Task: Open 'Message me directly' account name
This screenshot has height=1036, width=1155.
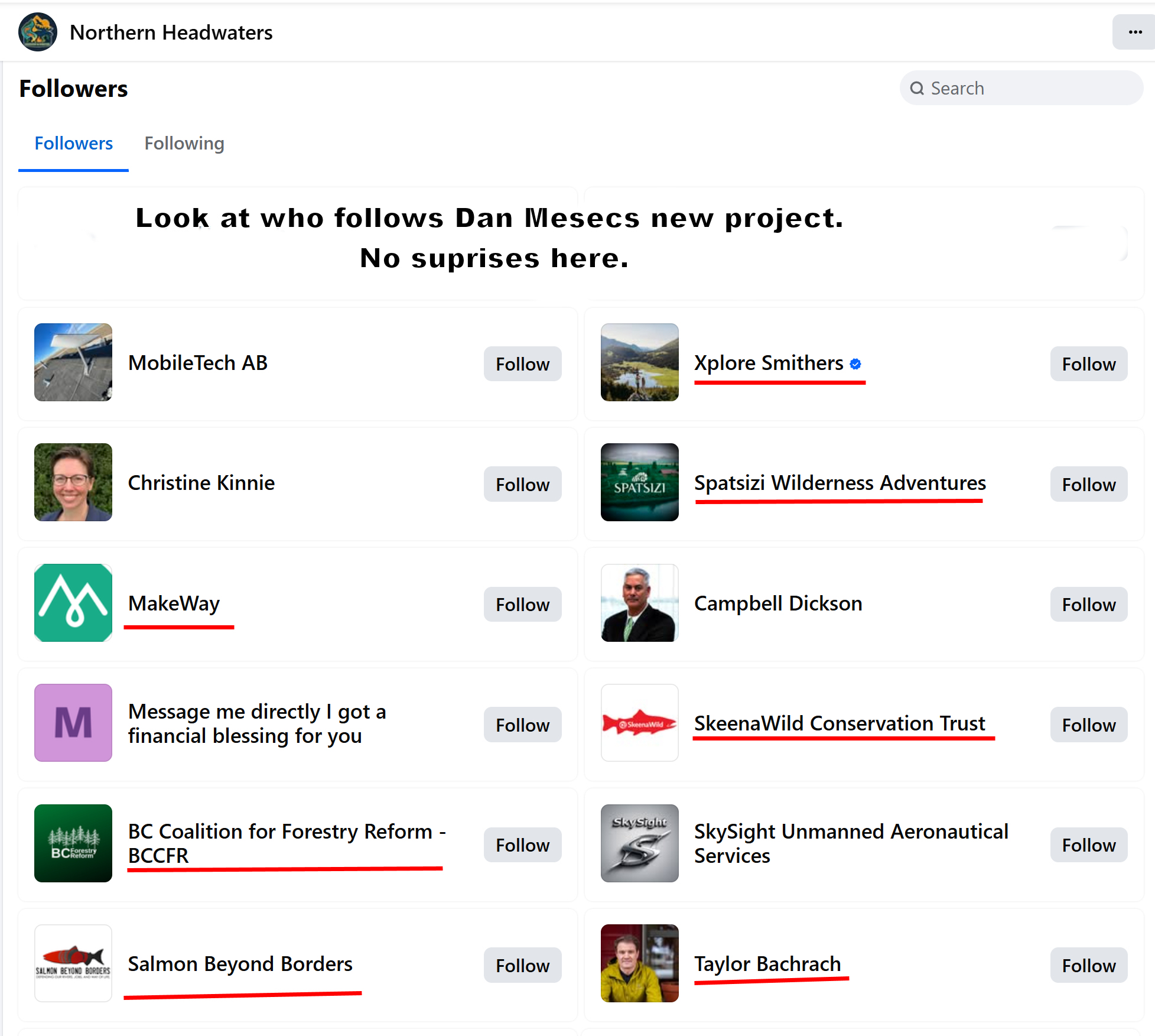Action: (257, 723)
